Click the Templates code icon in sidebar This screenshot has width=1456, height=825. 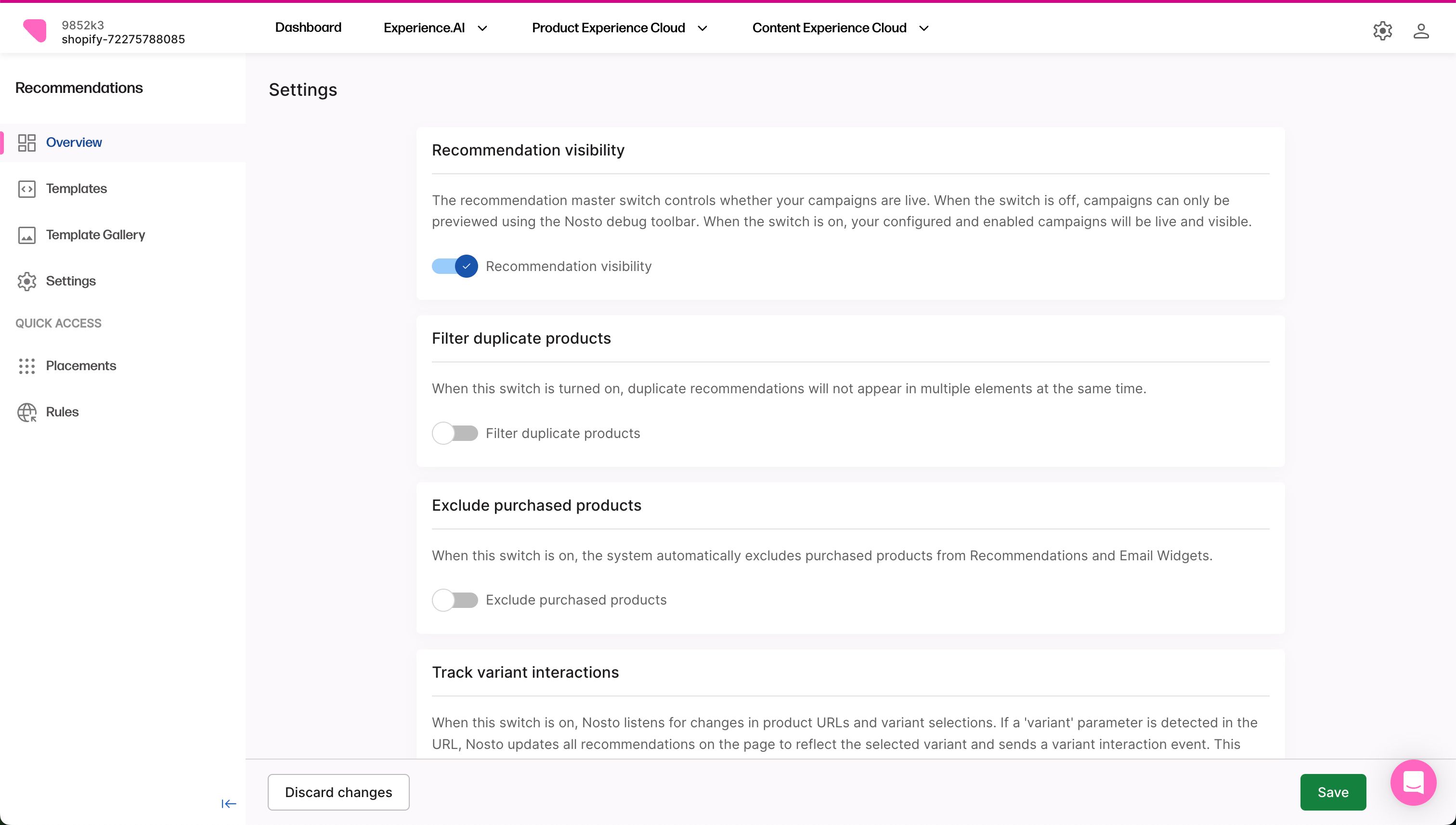(x=26, y=189)
